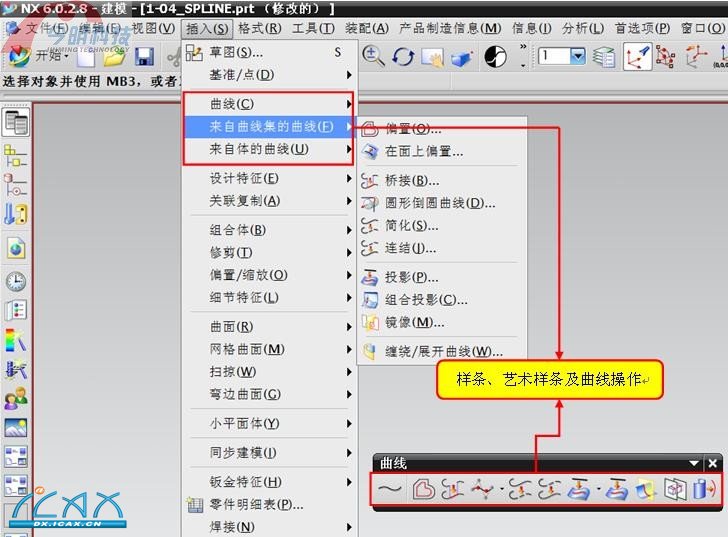Viewport: 728px width, 537px height.
Task: Click the black-white shaded display icon
Action: pos(495,57)
